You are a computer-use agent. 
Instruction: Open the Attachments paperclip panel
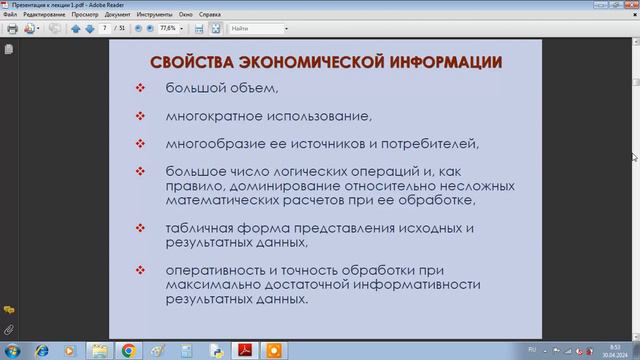[x=9, y=329]
